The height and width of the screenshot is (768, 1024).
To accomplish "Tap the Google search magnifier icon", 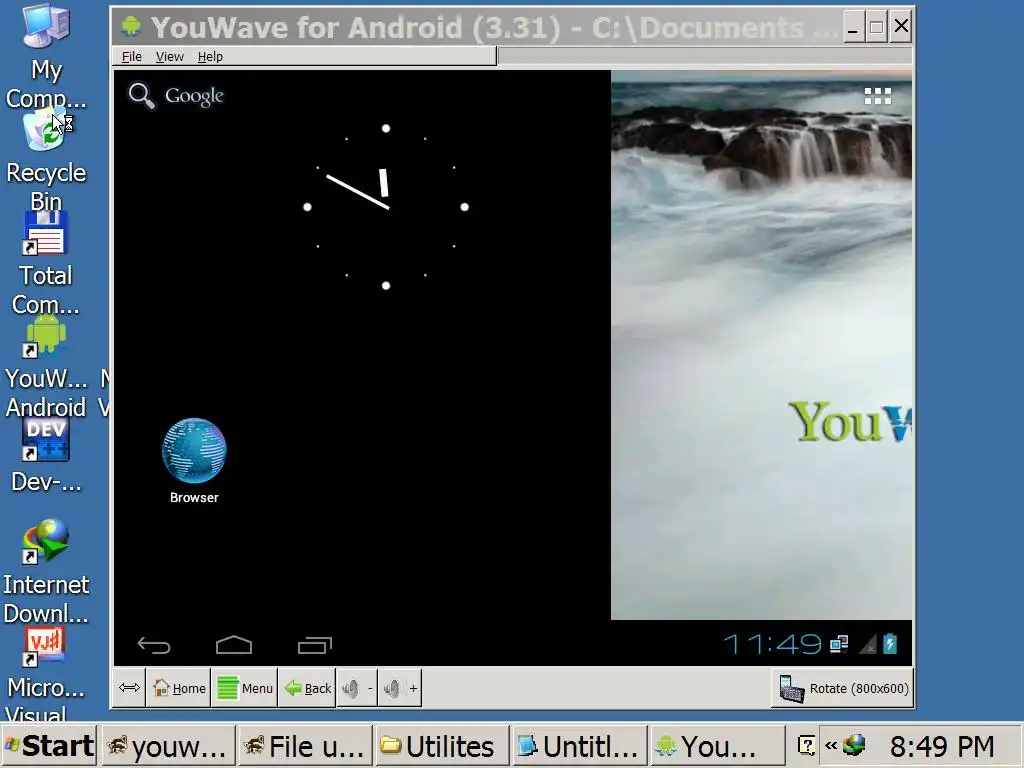I will (x=141, y=96).
